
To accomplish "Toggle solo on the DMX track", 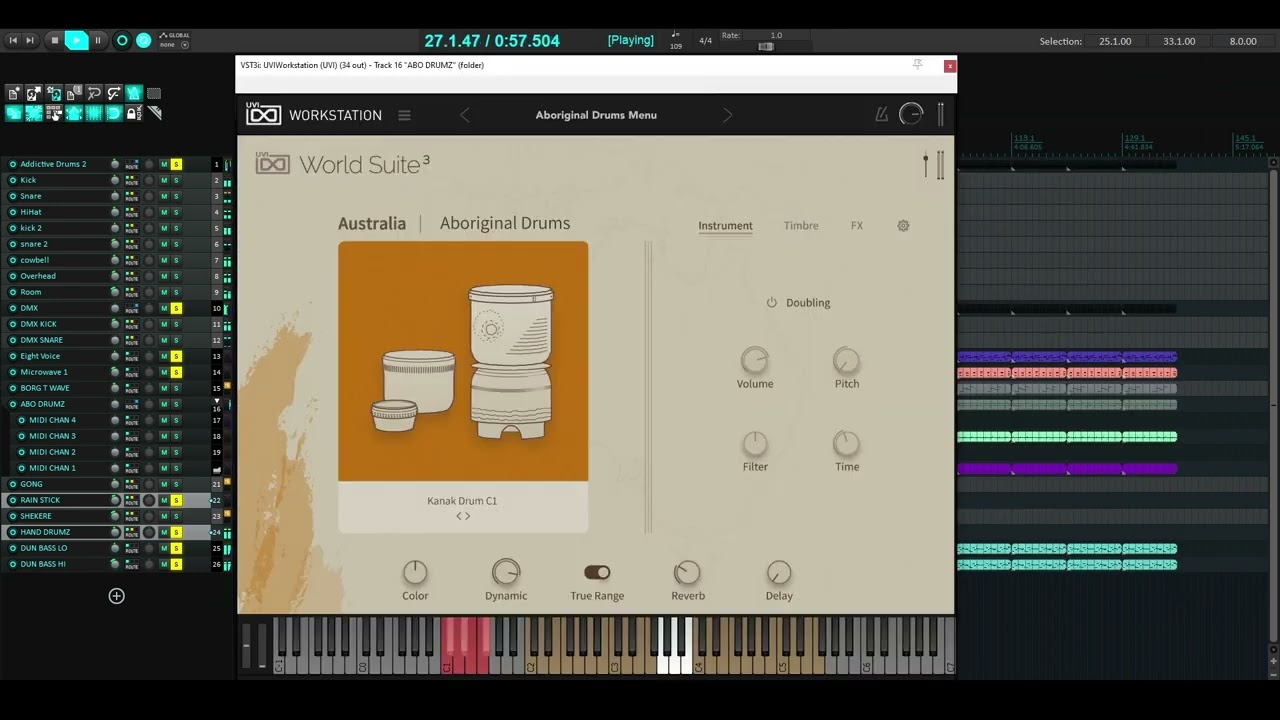I will (176, 308).
